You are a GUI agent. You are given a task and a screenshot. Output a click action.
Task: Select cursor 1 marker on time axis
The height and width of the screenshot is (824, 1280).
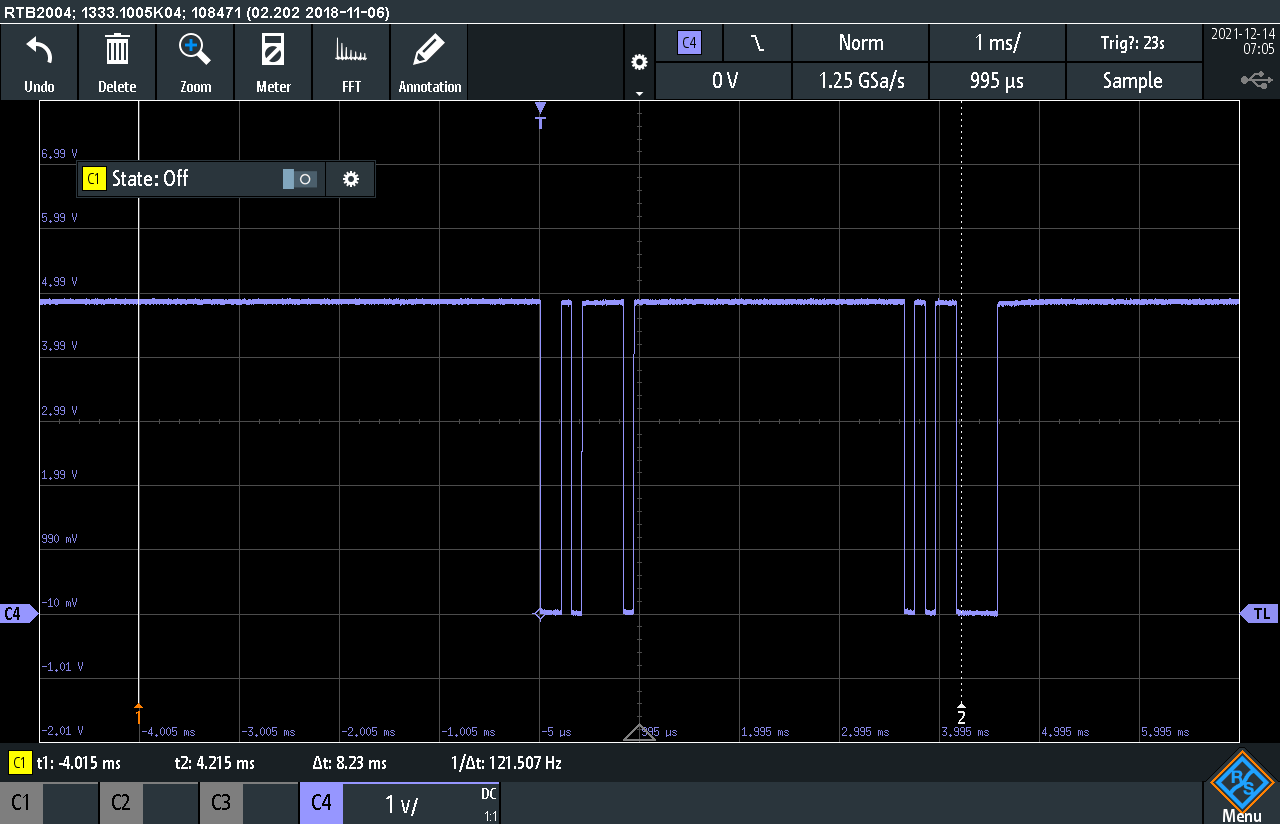(x=138, y=714)
